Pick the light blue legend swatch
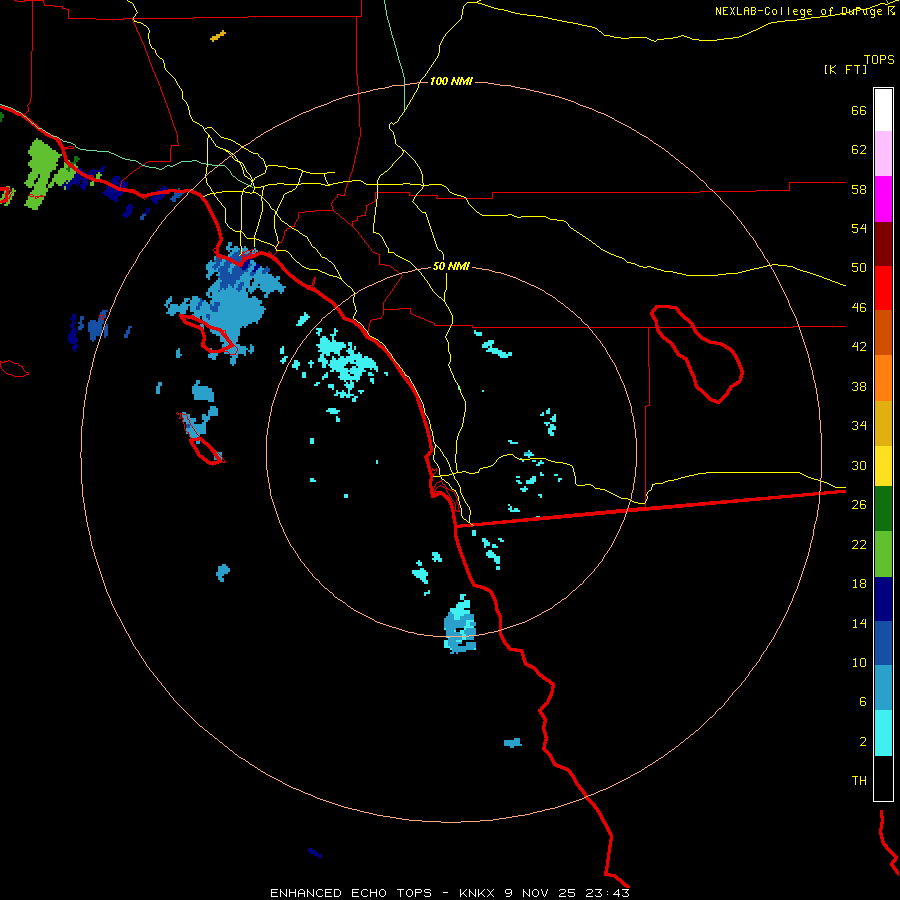 pos(883,688)
